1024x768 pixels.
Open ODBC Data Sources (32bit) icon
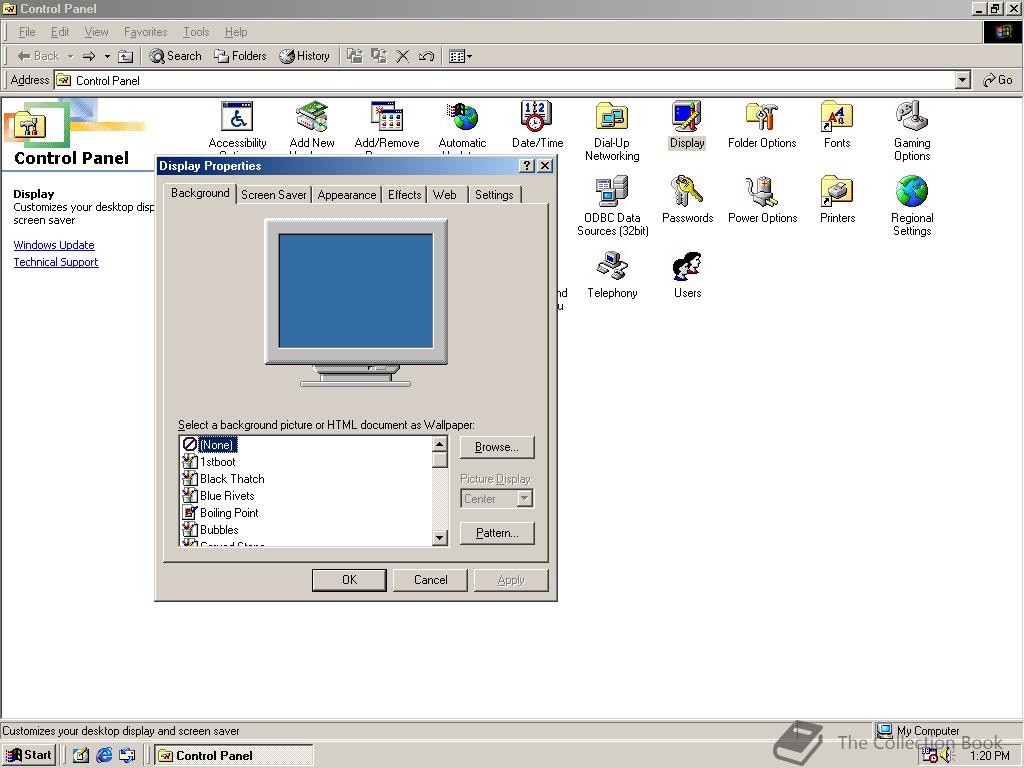[x=612, y=193]
